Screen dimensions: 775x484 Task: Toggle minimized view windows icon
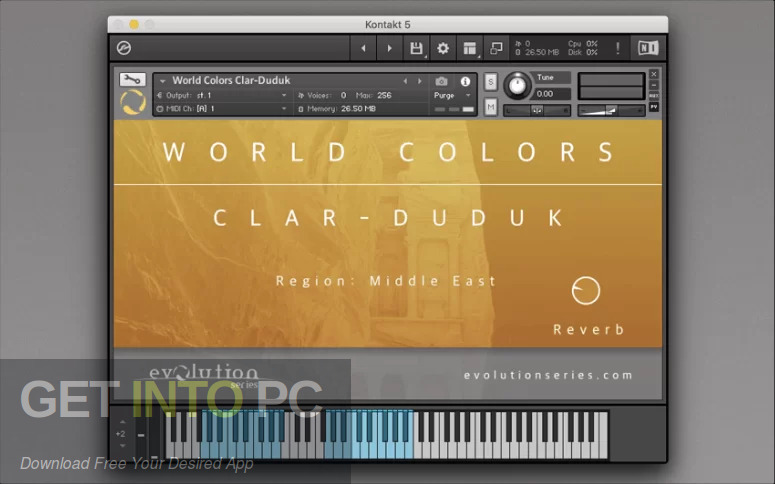click(x=496, y=48)
